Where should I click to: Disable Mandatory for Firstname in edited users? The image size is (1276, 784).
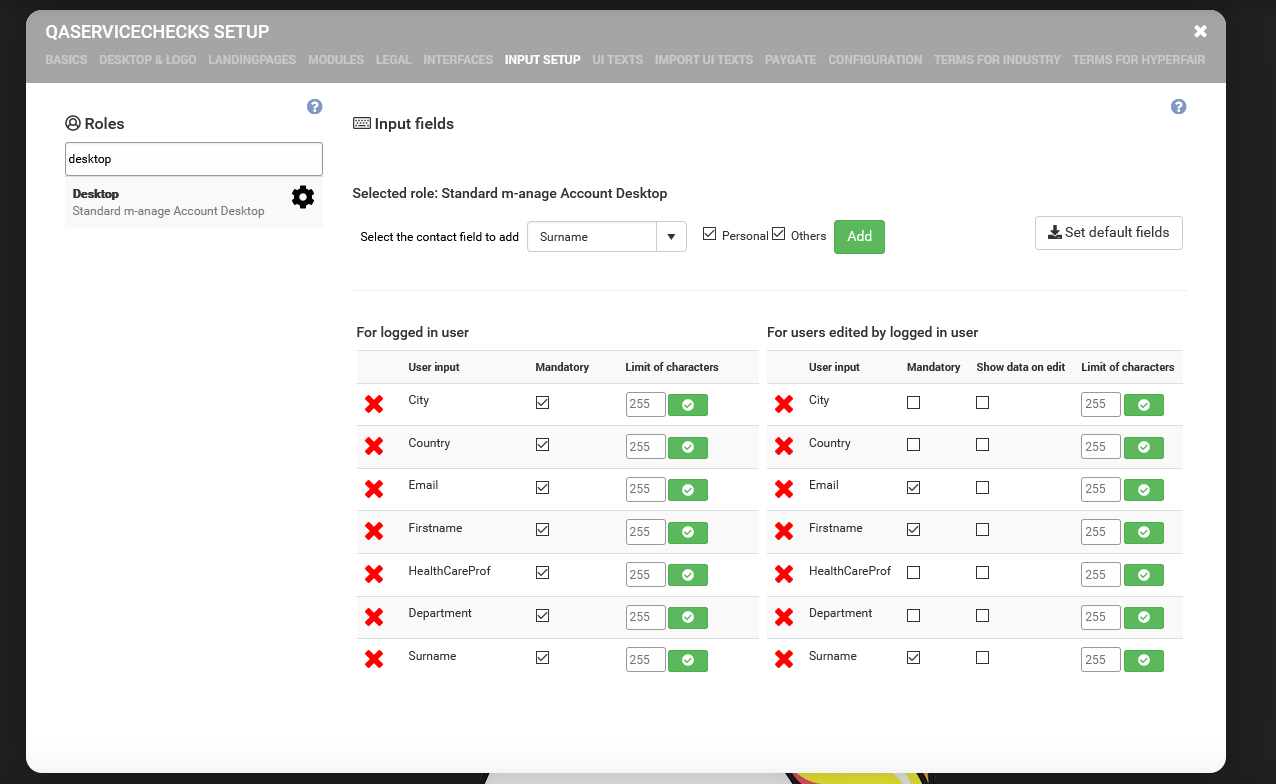click(x=913, y=530)
